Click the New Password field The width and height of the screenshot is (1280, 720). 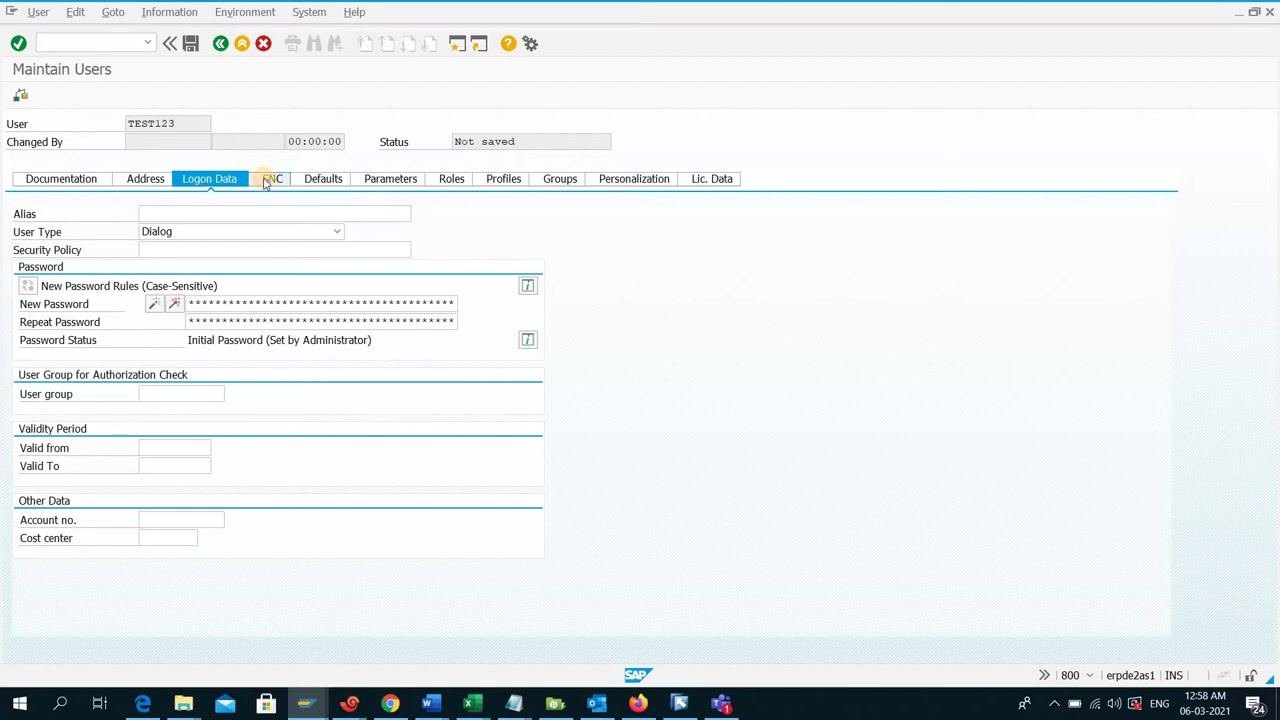321,304
